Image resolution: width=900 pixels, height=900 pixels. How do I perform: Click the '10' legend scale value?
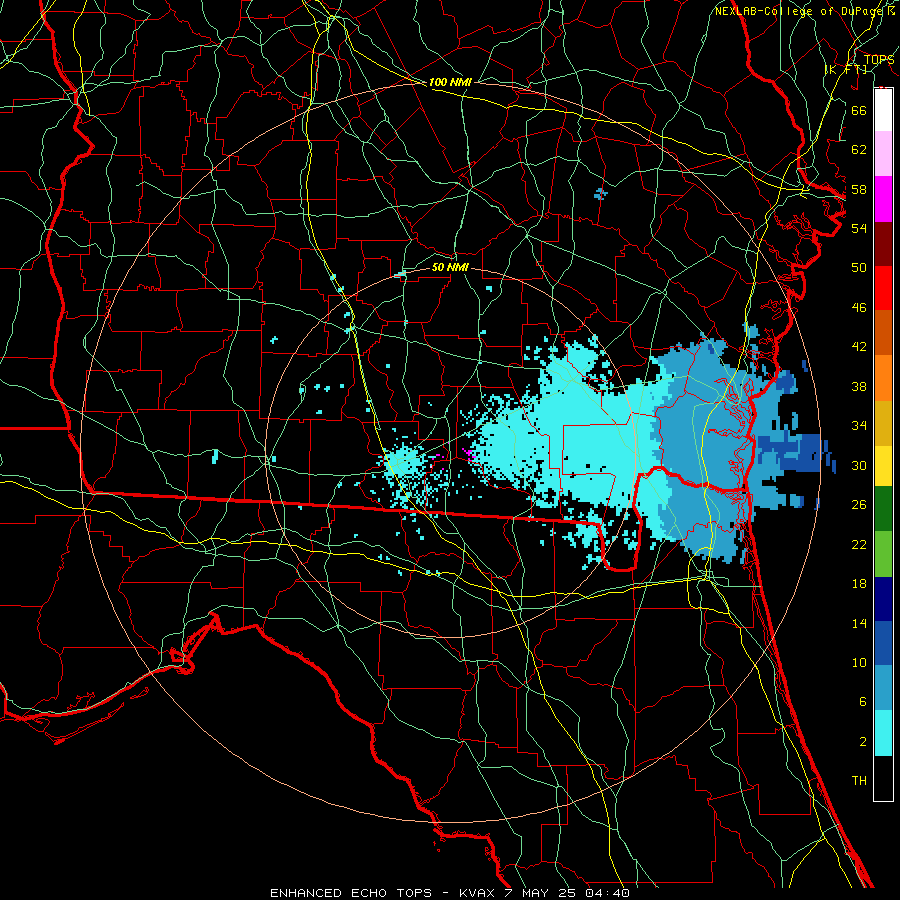[x=859, y=663]
